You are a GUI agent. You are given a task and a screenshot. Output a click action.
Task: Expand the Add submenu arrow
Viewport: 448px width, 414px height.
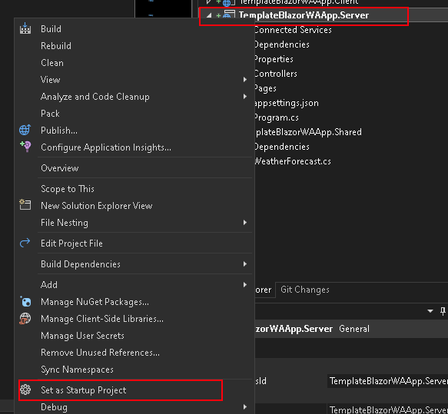point(245,285)
